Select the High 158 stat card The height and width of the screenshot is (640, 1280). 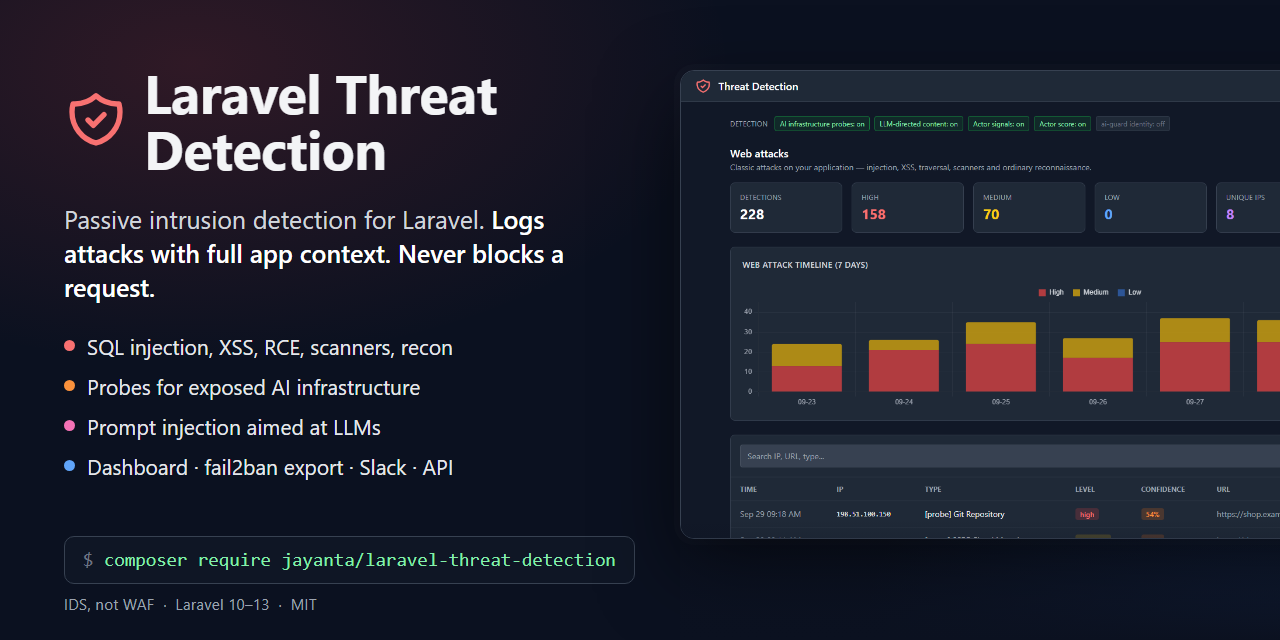tap(907, 207)
